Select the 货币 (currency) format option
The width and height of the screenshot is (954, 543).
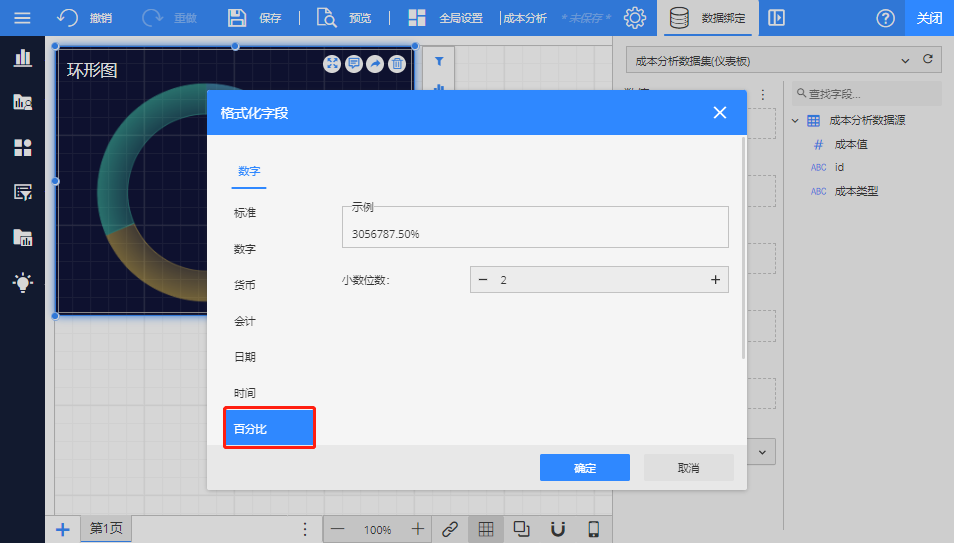pos(245,285)
